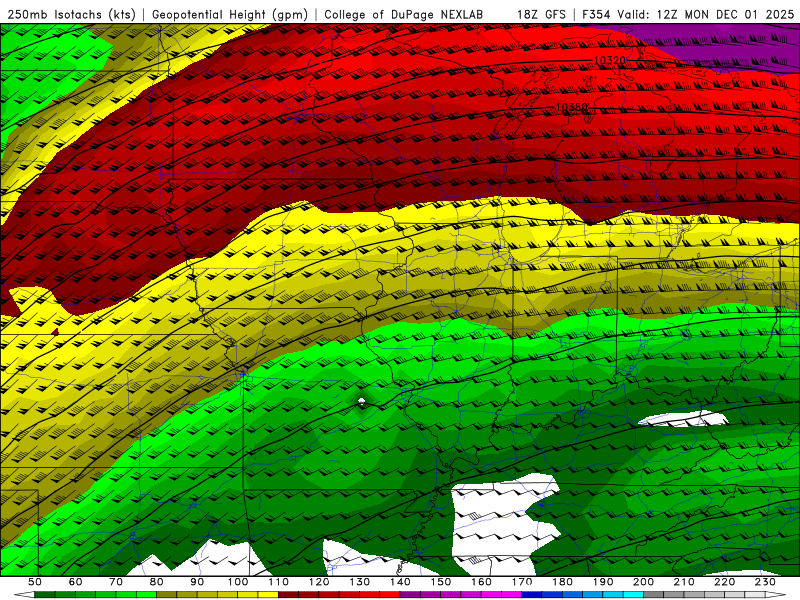Image resolution: width=800 pixels, height=600 pixels.
Task: Click the 'Valid: 12Z MON DEC 01 2025' text
Action: (x=706, y=15)
